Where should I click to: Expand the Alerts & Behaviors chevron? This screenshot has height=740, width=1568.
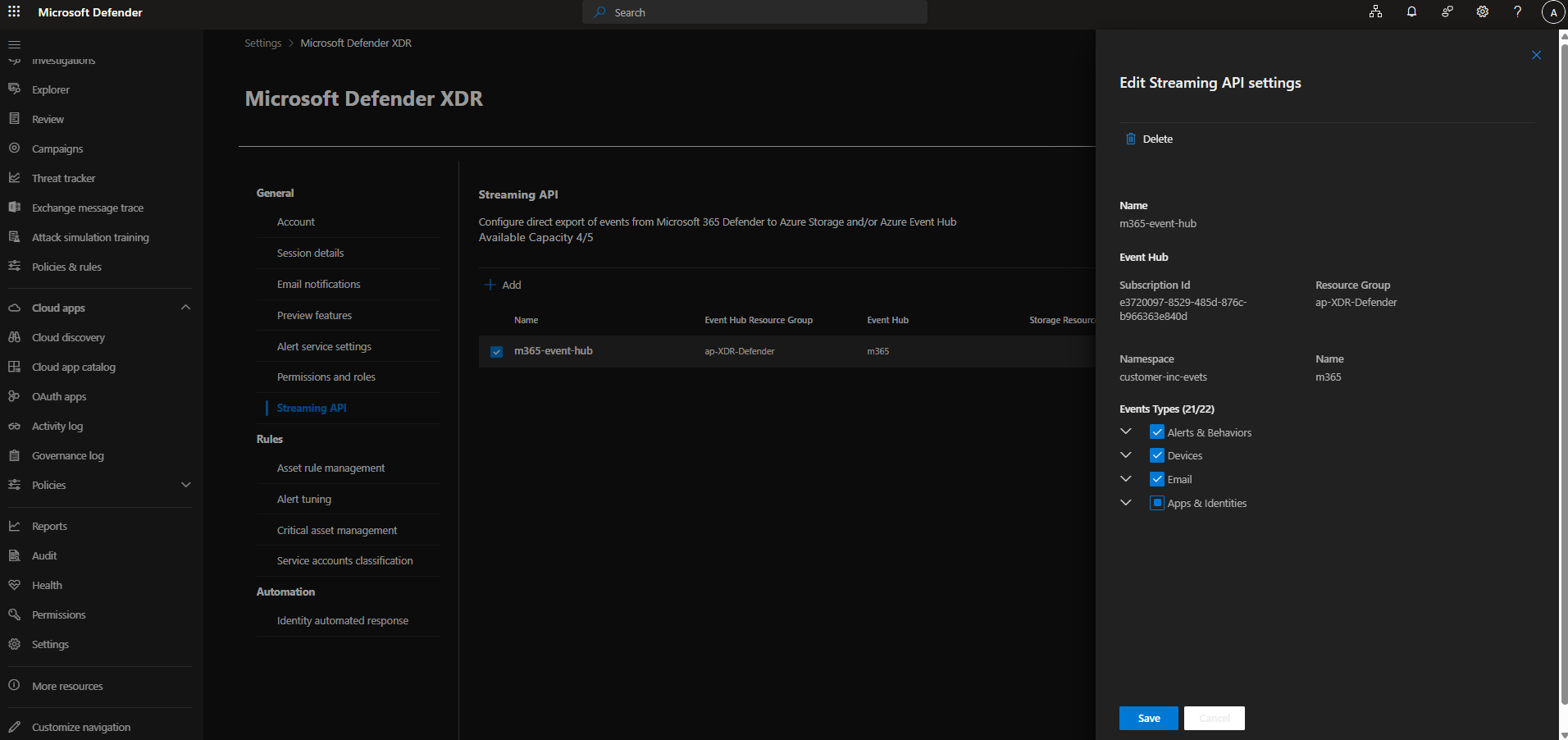click(x=1126, y=432)
